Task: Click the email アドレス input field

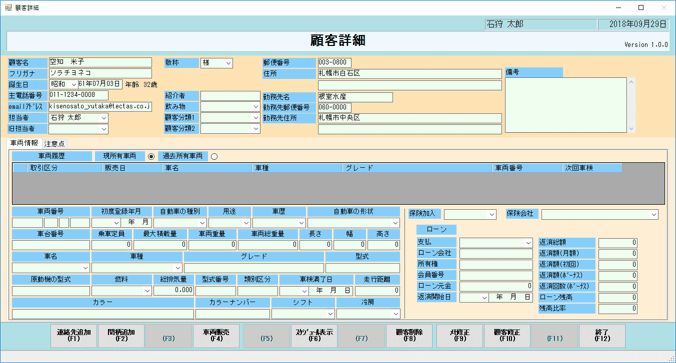Action: tap(100, 106)
